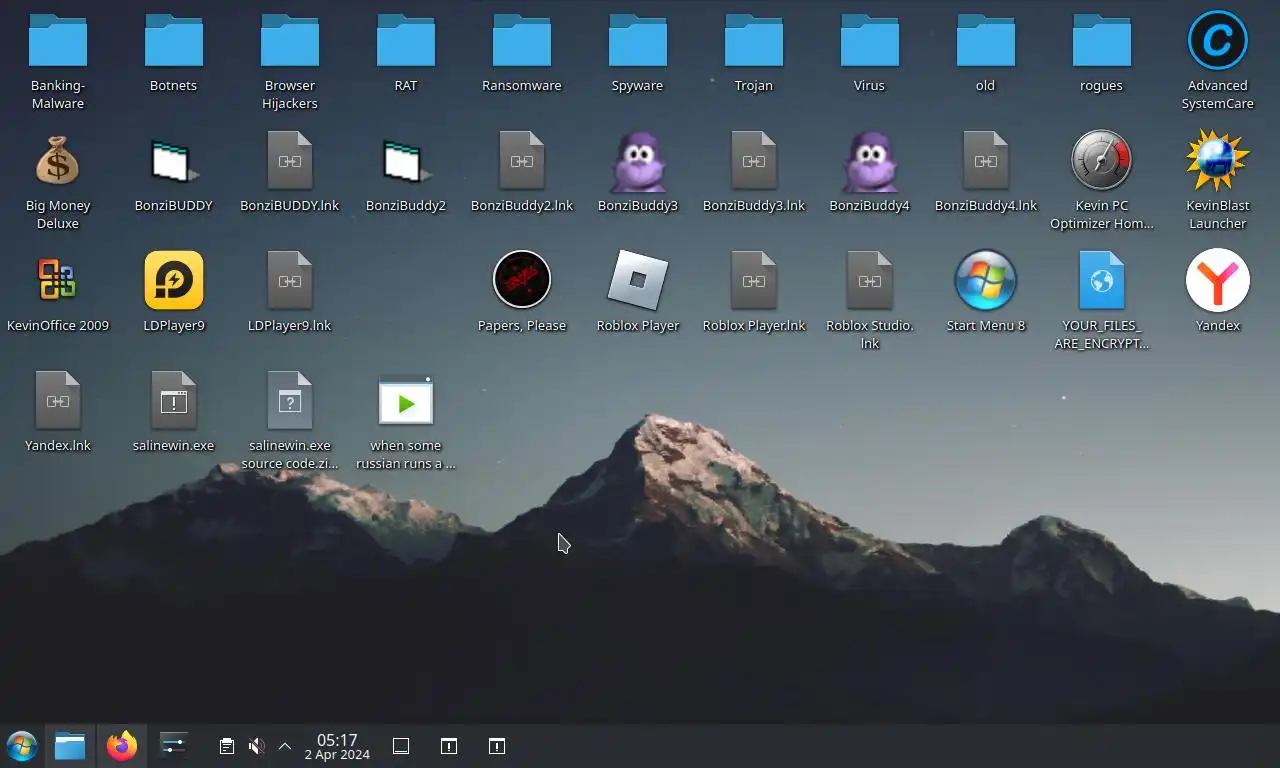Click the first exclamation window taskbar icon
The height and width of the screenshot is (768, 1280).
point(449,746)
